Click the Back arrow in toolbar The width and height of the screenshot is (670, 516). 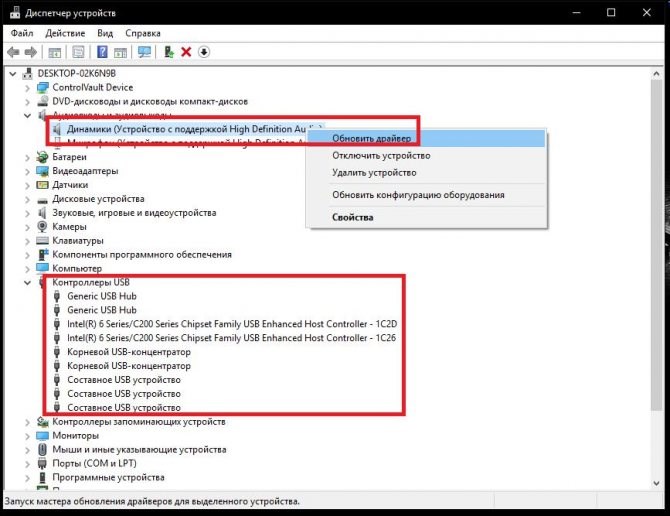pyautogui.click(x=13, y=52)
